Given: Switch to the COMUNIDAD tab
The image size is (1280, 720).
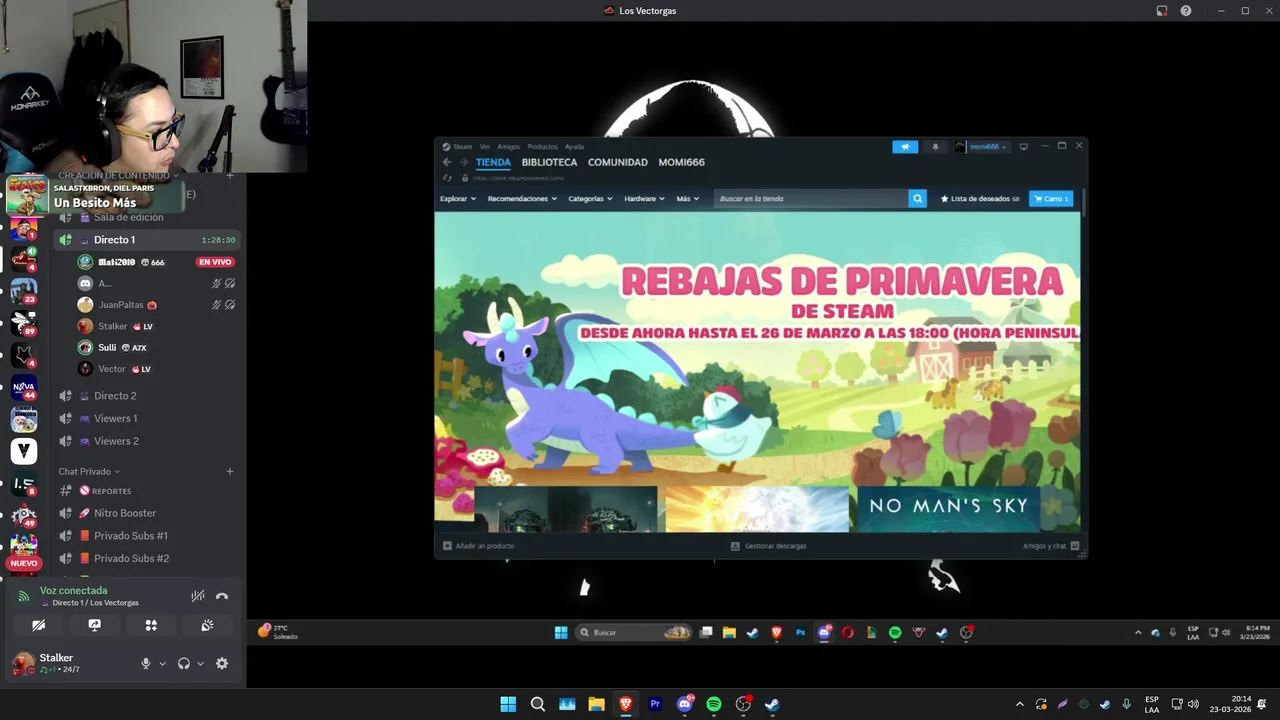Looking at the screenshot, I should click(x=617, y=162).
